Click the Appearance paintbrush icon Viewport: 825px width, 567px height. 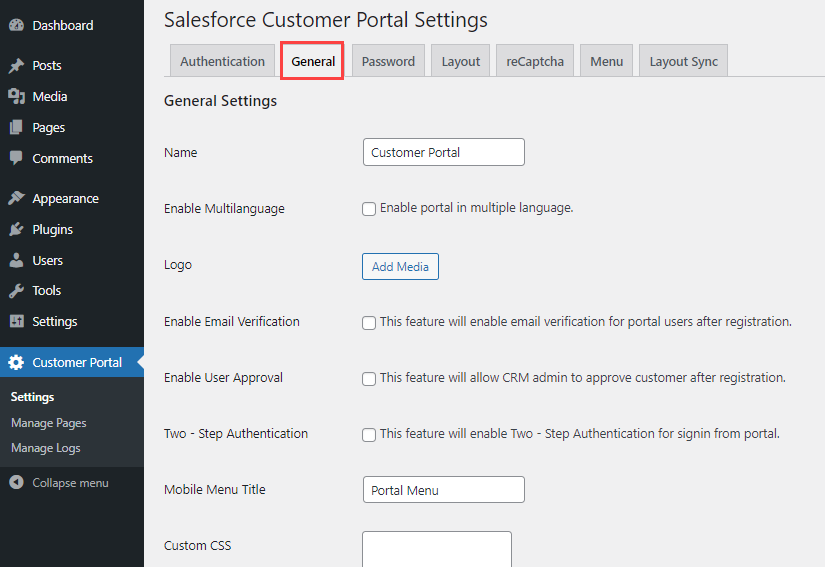pyautogui.click(x=16, y=198)
